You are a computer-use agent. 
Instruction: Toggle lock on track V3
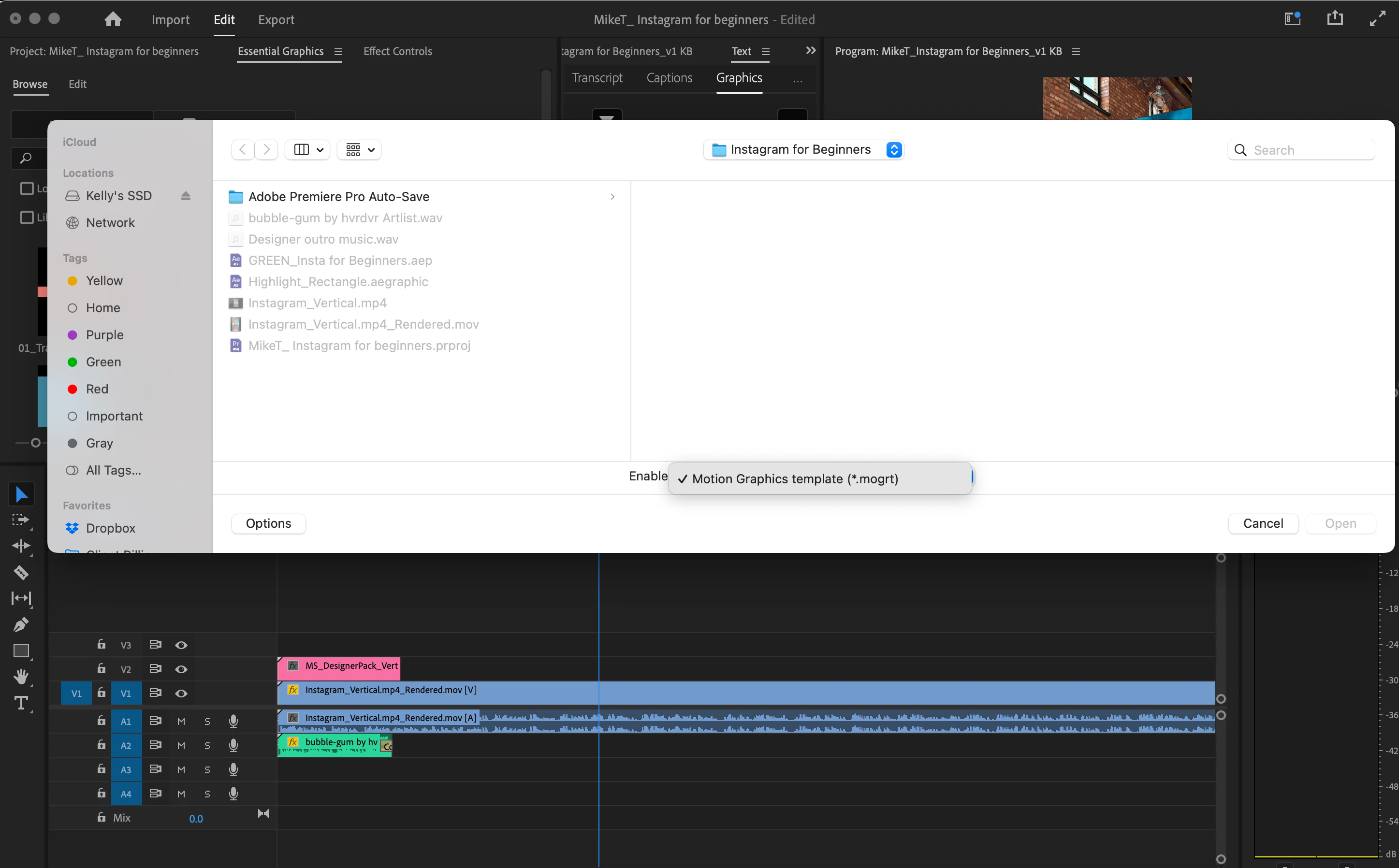(x=101, y=644)
